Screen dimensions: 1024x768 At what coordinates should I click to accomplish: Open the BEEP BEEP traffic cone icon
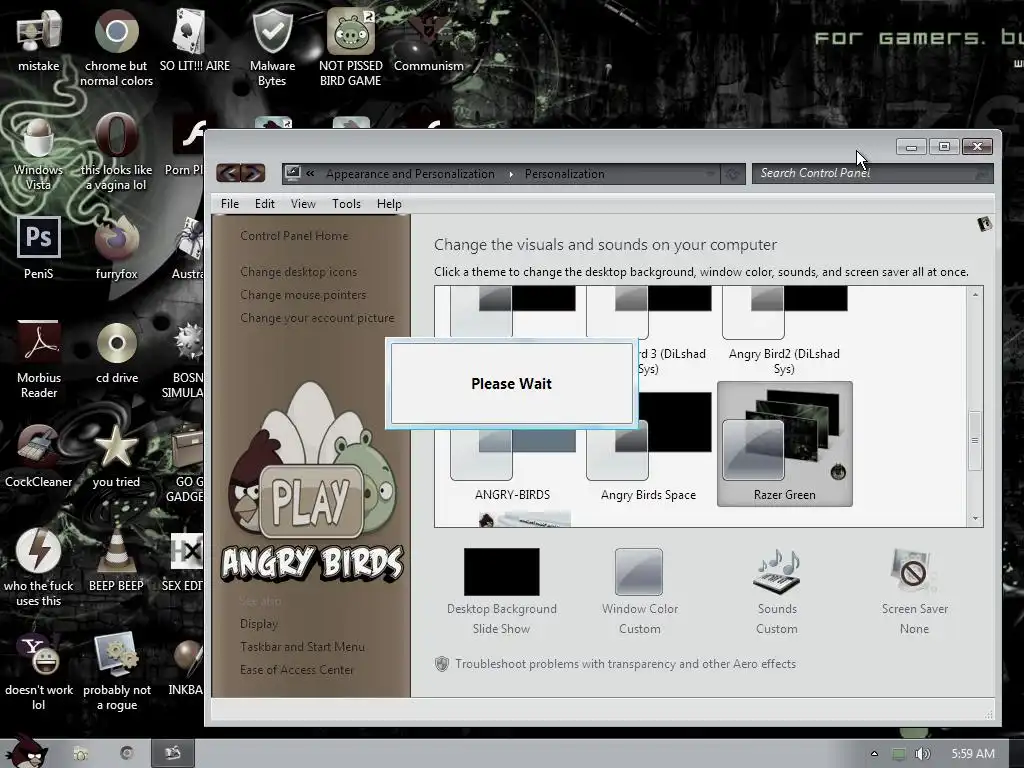click(116, 551)
